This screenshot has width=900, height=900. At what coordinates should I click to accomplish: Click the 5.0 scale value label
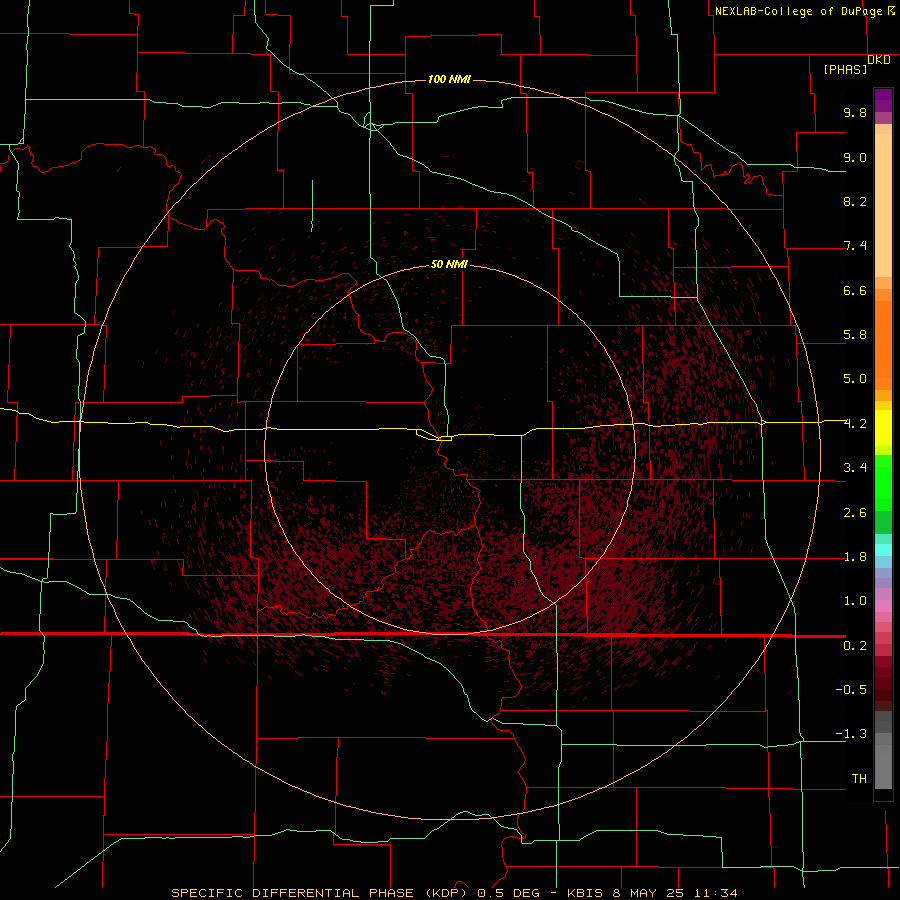(x=855, y=379)
